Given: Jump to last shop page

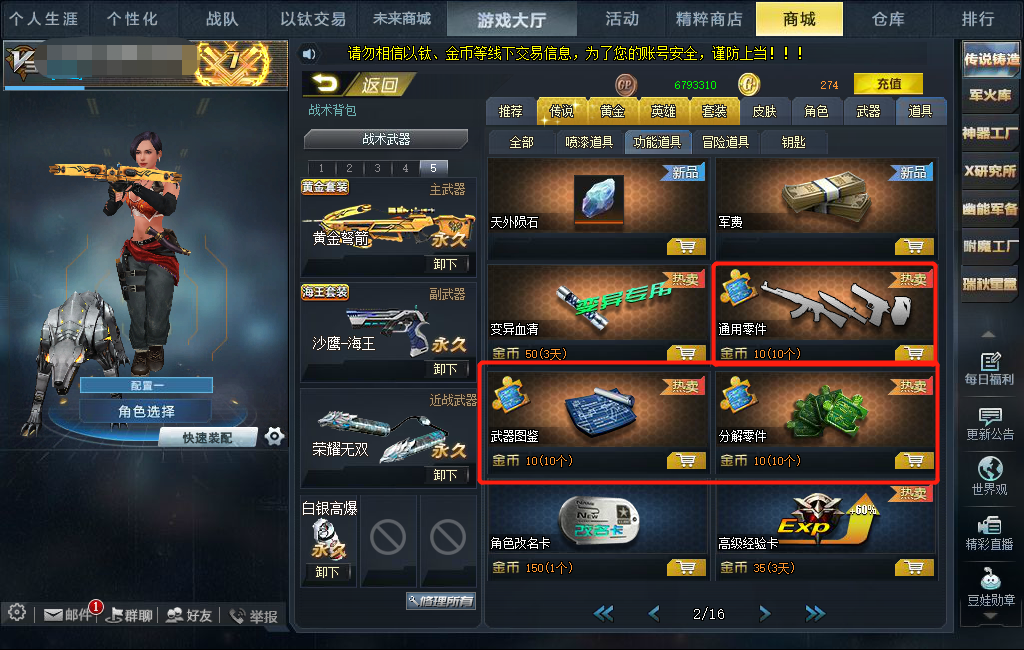Looking at the screenshot, I should [x=815, y=613].
